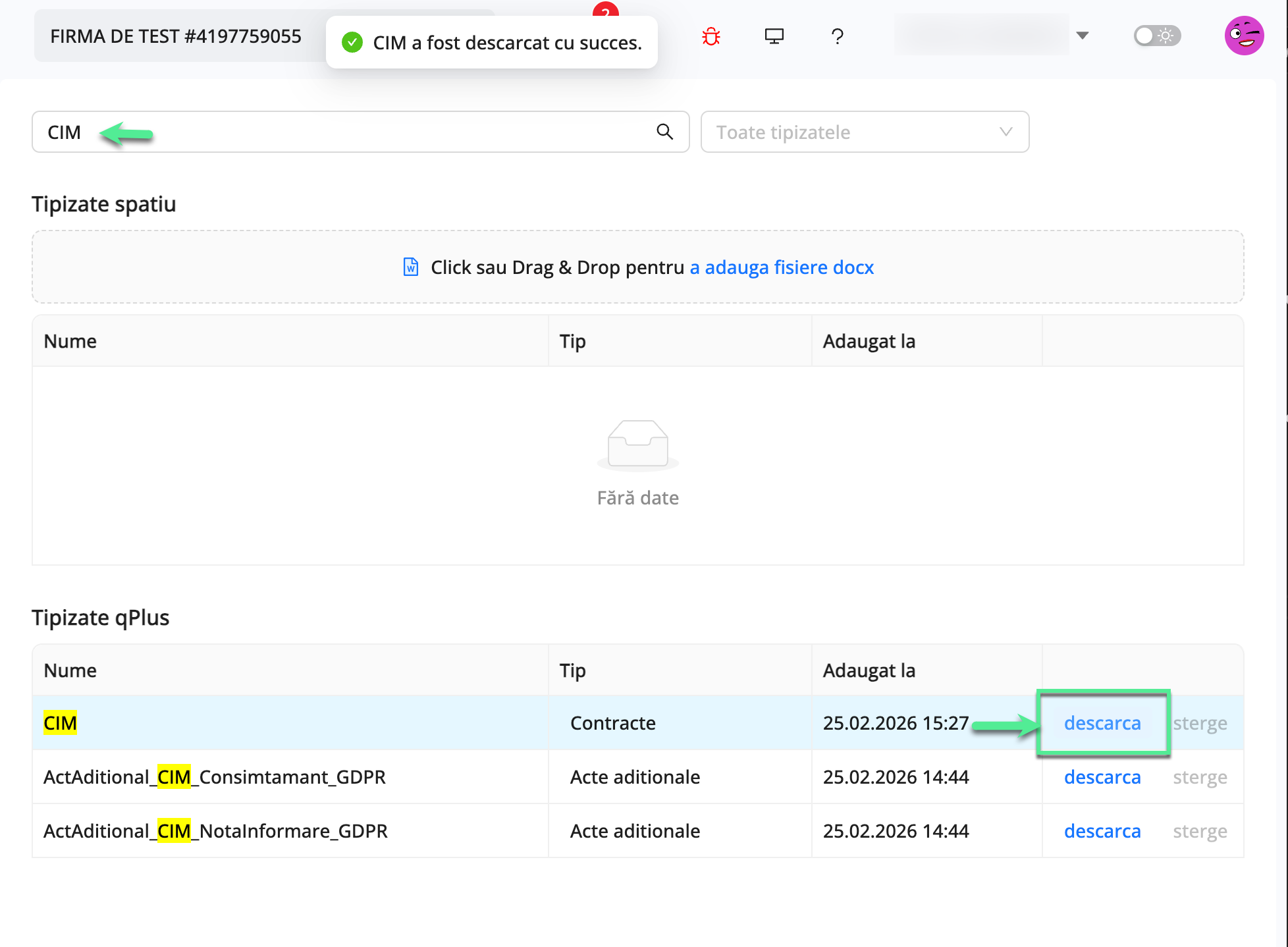1288x947 pixels.
Task: Click the green success checkmark icon
Action: point(352,43)
